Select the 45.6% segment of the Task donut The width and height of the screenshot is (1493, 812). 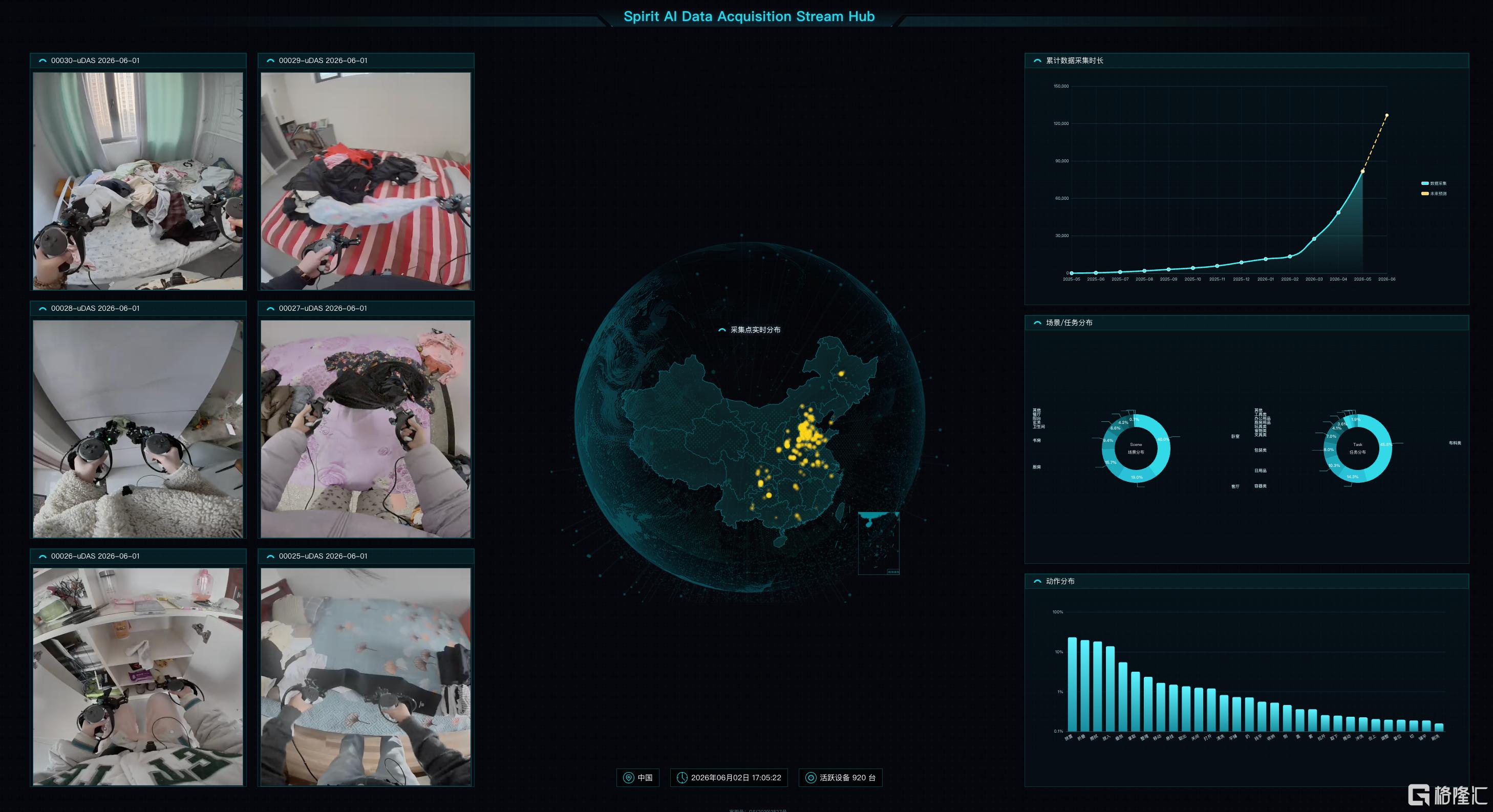tap(1385, 443)
